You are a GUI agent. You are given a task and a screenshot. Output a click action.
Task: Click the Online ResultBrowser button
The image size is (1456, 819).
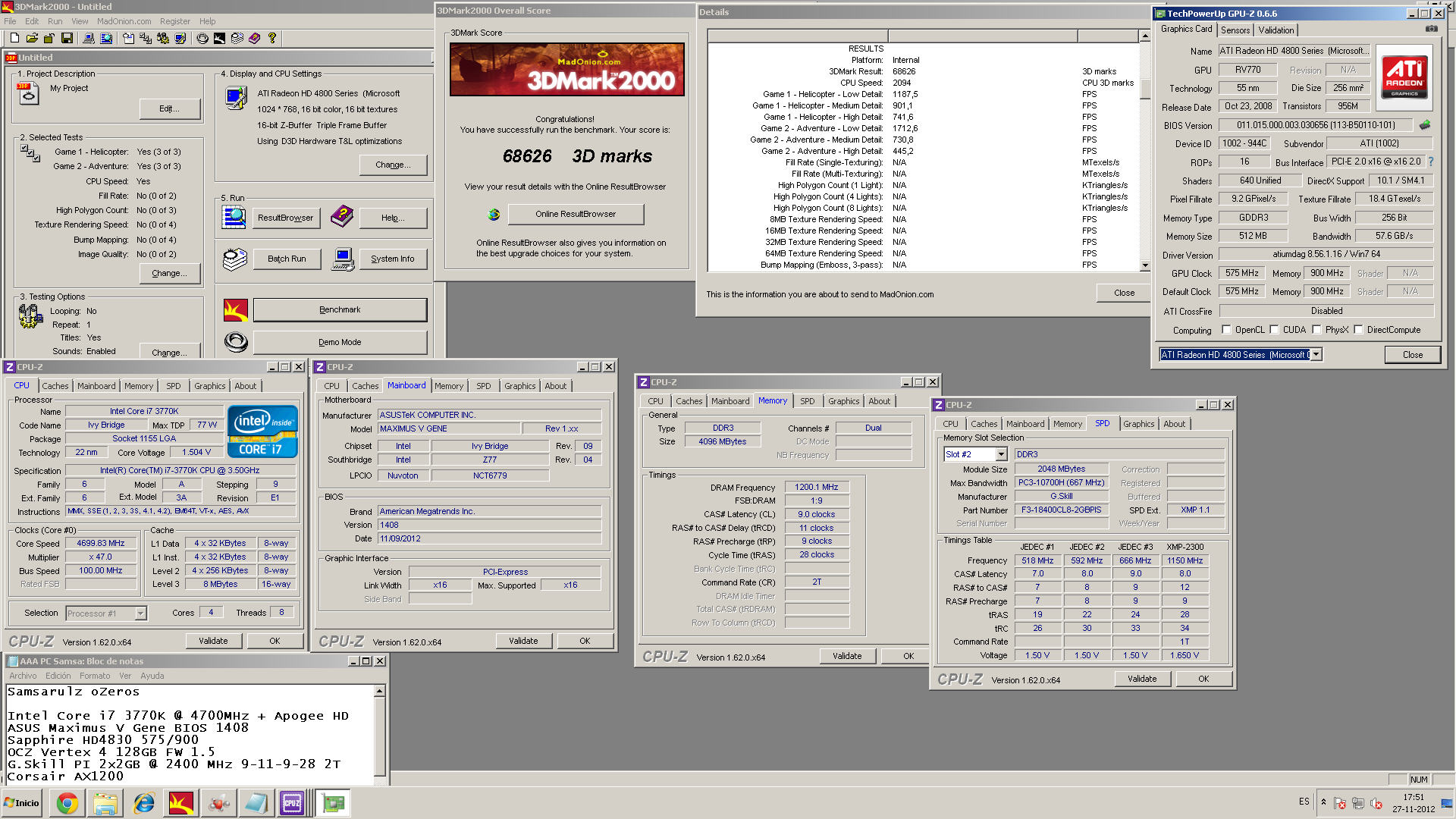click(576, 215)
